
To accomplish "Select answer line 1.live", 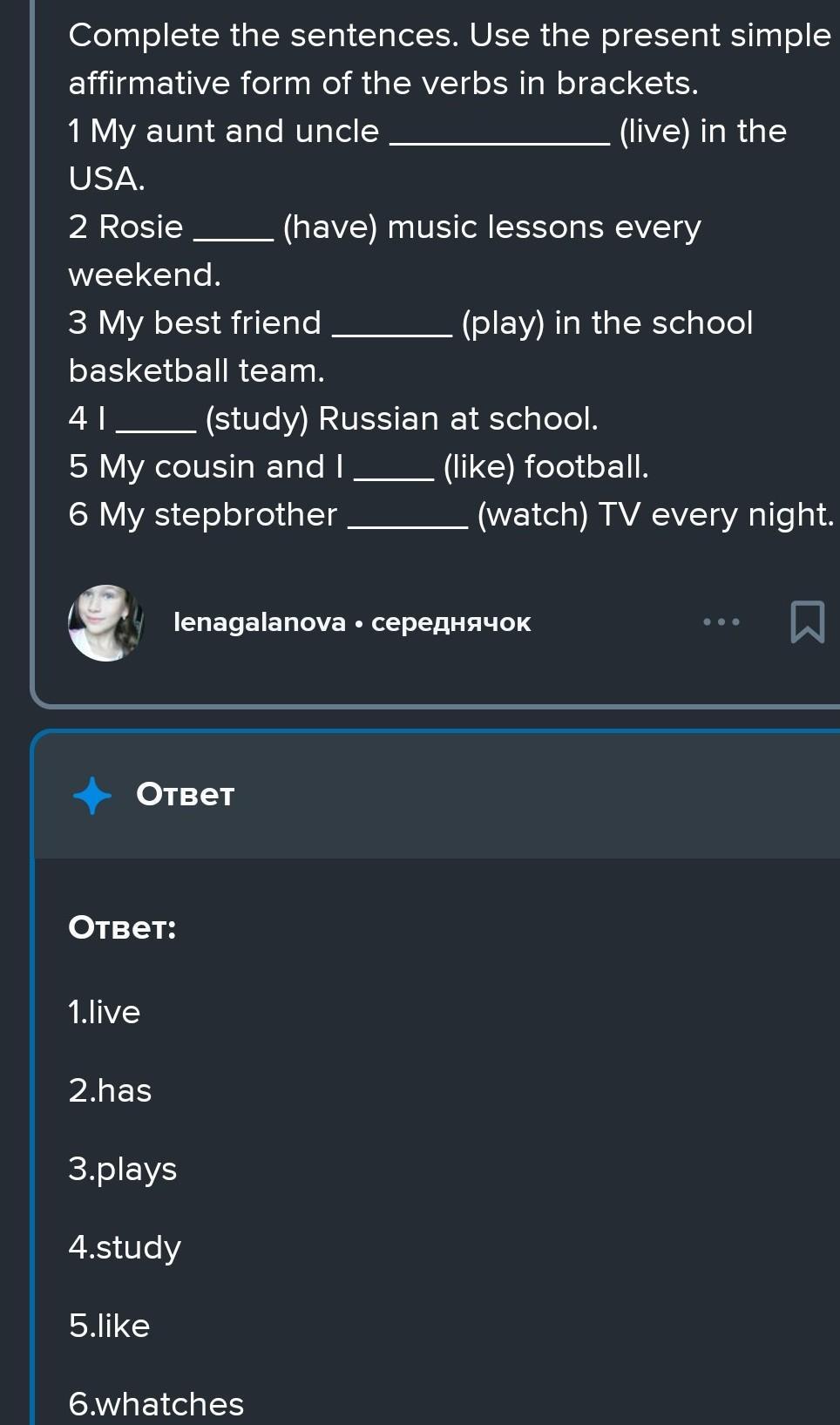I will (105, 1012).
